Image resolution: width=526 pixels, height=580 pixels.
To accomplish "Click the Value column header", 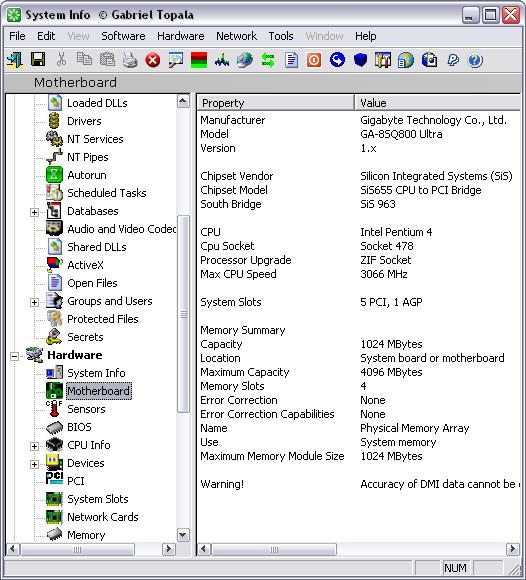I will pyautogui.click(x=437, y=103).
